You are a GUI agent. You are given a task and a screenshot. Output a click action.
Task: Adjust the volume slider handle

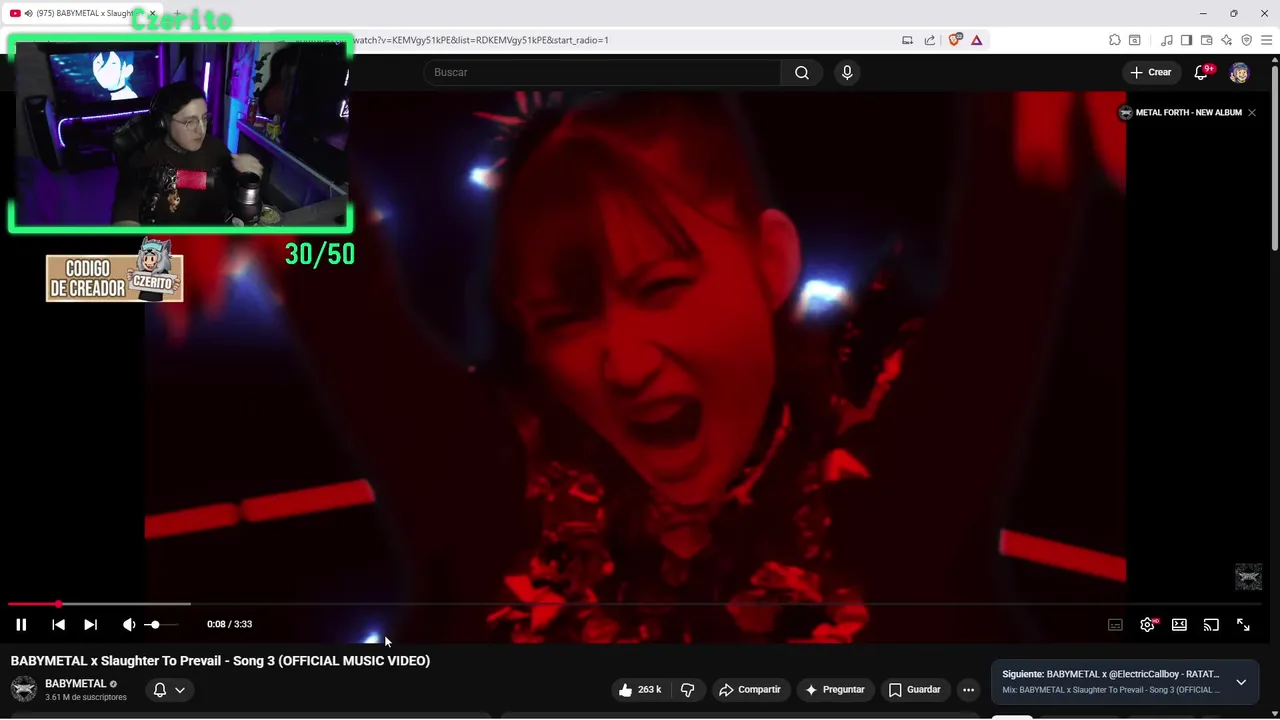tap(154, 624)
